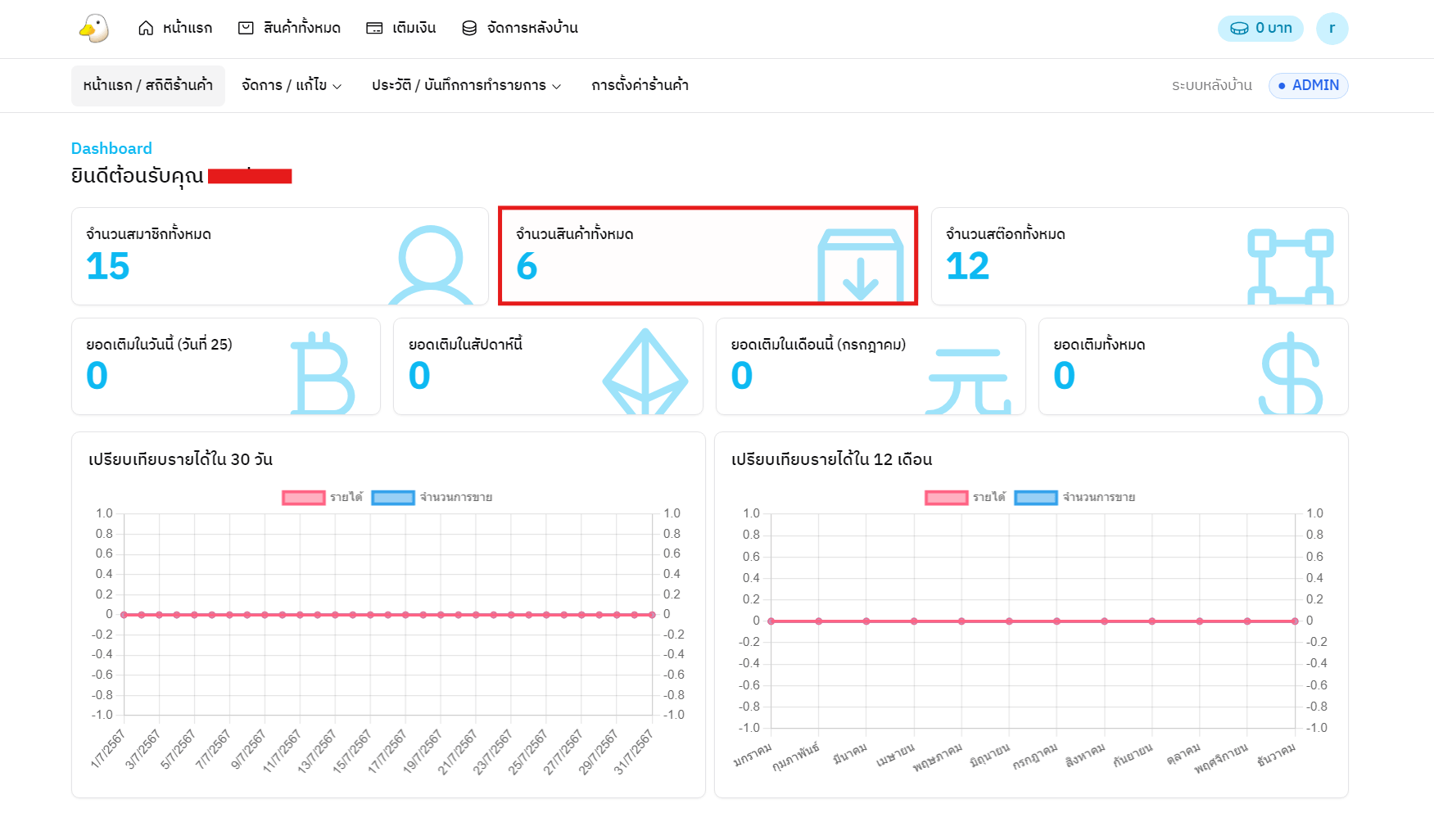Click the card icon beside เติมเงิน

point(374,28)
